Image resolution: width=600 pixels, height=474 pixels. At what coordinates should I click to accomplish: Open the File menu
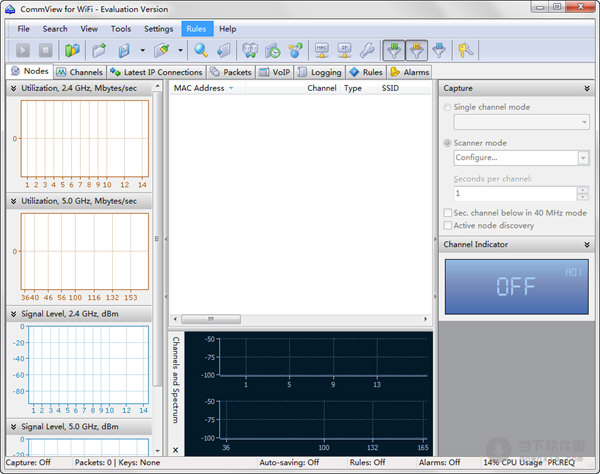click(x=23, y=29)
